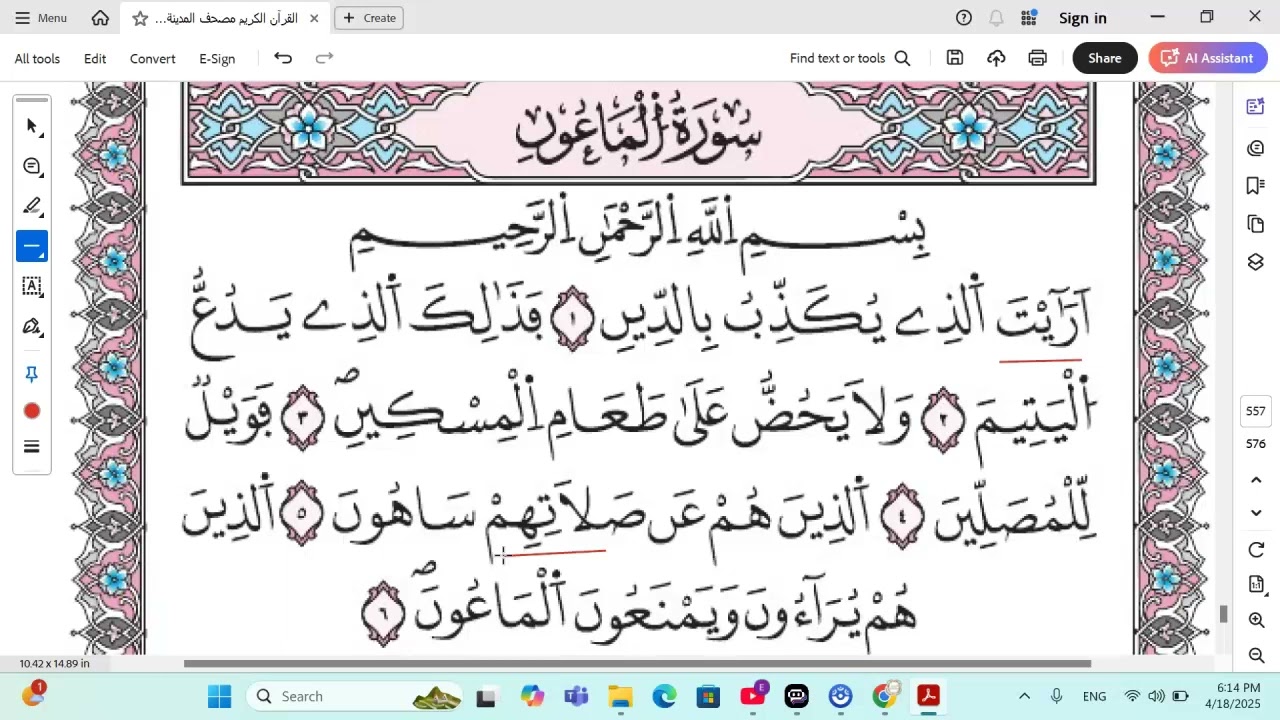The height and width of the screenshot is (720, 1280).
Task: Rotate the page clockwise
Action: point(1257,550)
